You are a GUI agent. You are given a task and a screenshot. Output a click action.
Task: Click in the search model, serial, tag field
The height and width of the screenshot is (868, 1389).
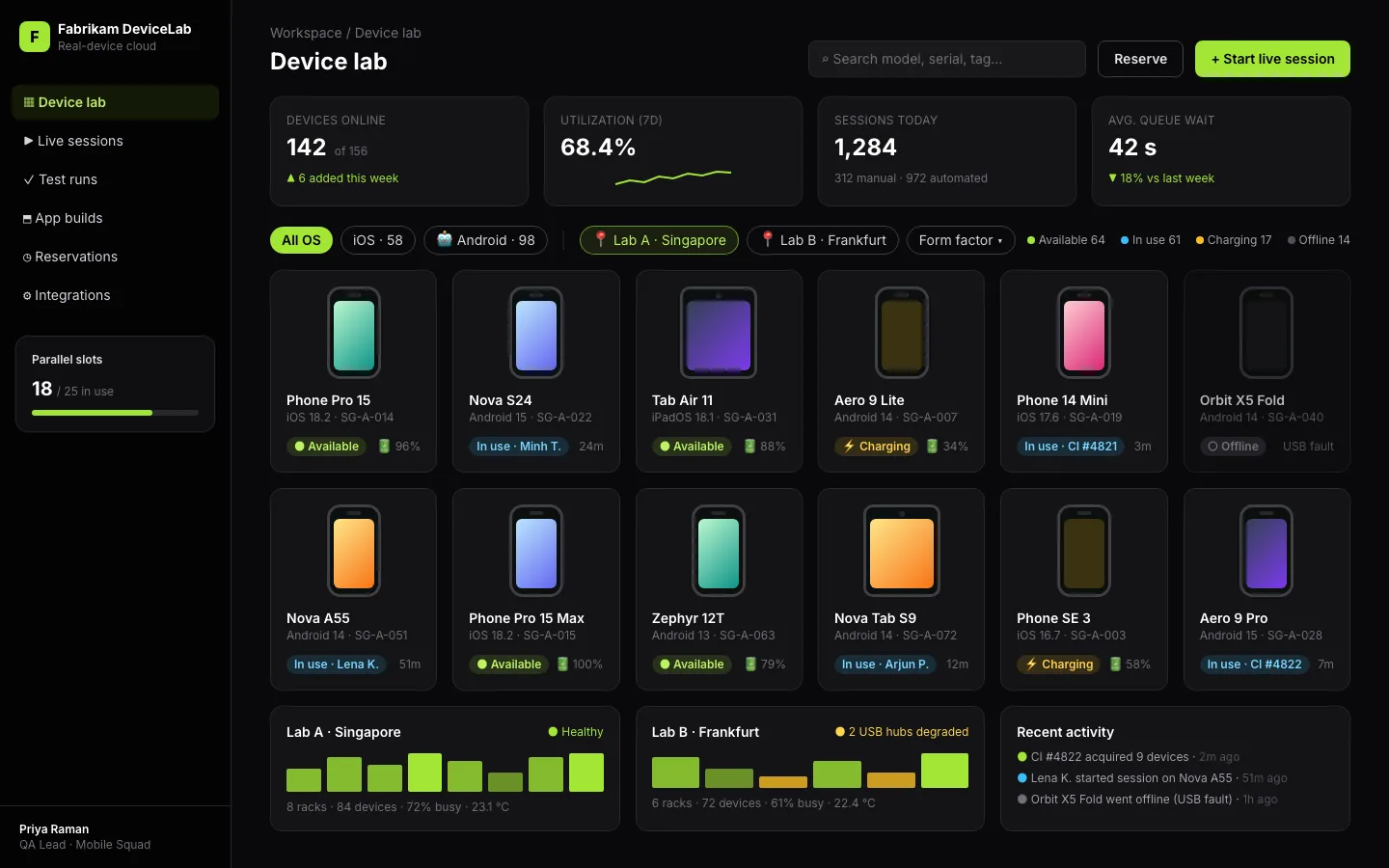point(947,59)
